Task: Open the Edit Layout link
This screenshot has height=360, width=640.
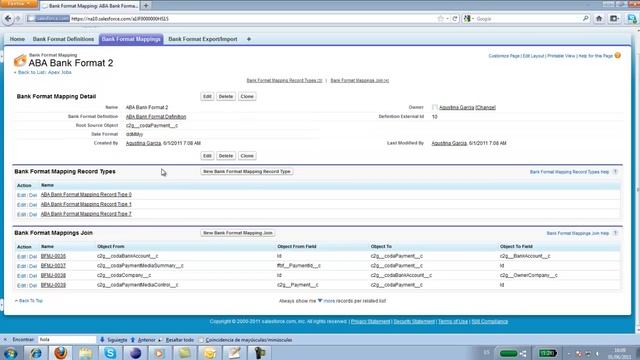Action: click(533, 56)
